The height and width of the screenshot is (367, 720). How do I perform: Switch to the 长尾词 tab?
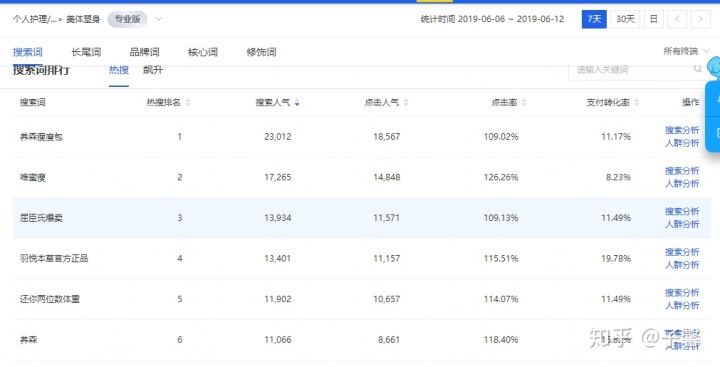tap(86, 52)
